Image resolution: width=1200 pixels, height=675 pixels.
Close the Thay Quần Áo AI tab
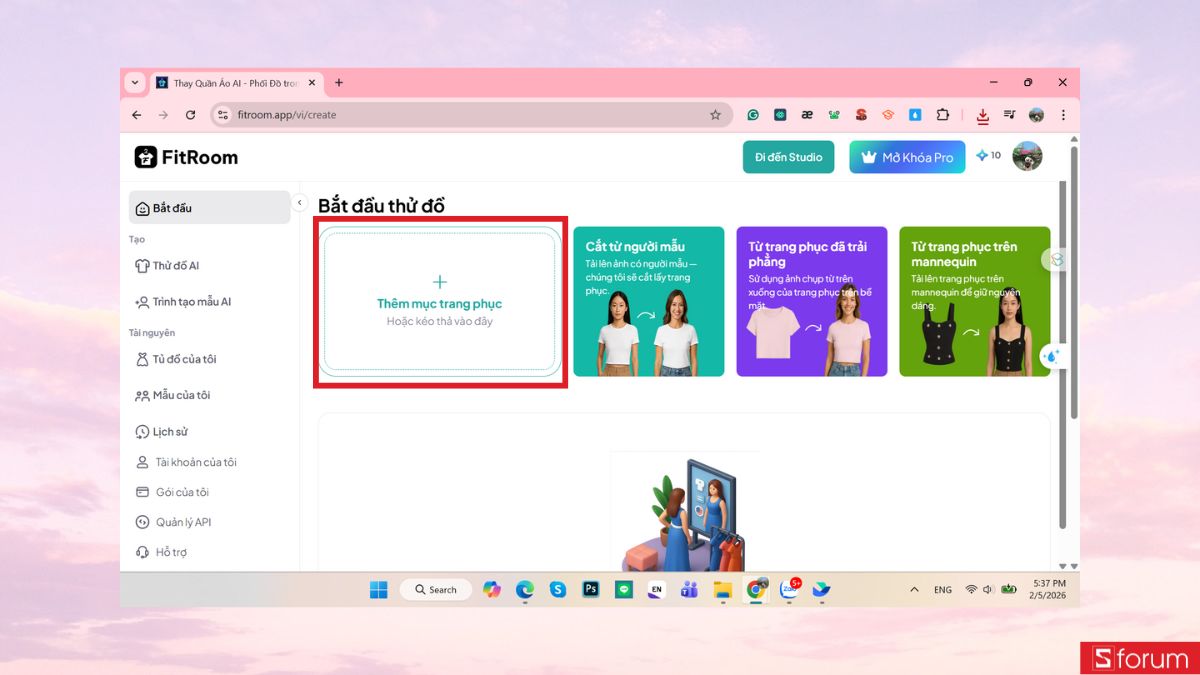click(313, 83)
